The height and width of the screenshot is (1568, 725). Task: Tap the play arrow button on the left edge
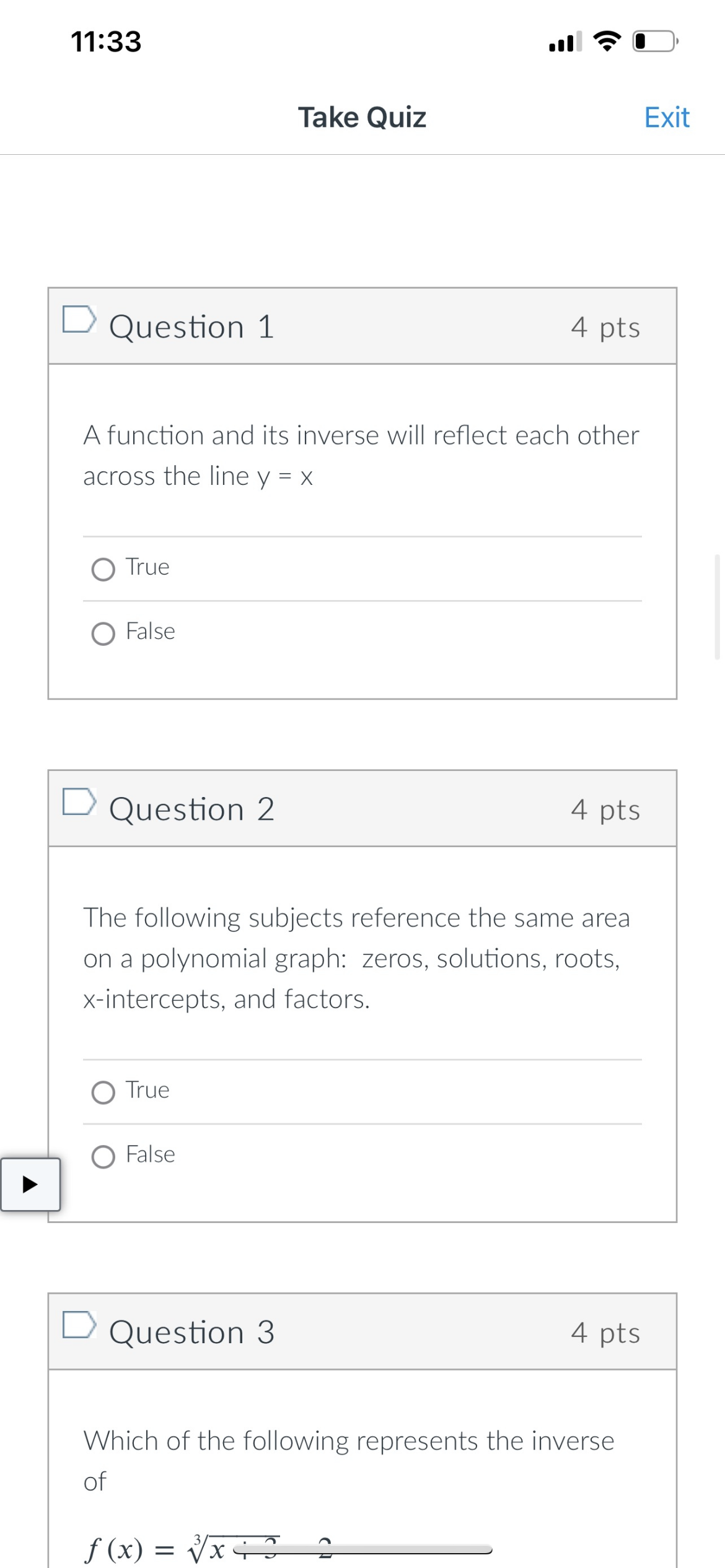click(30, 1184)
